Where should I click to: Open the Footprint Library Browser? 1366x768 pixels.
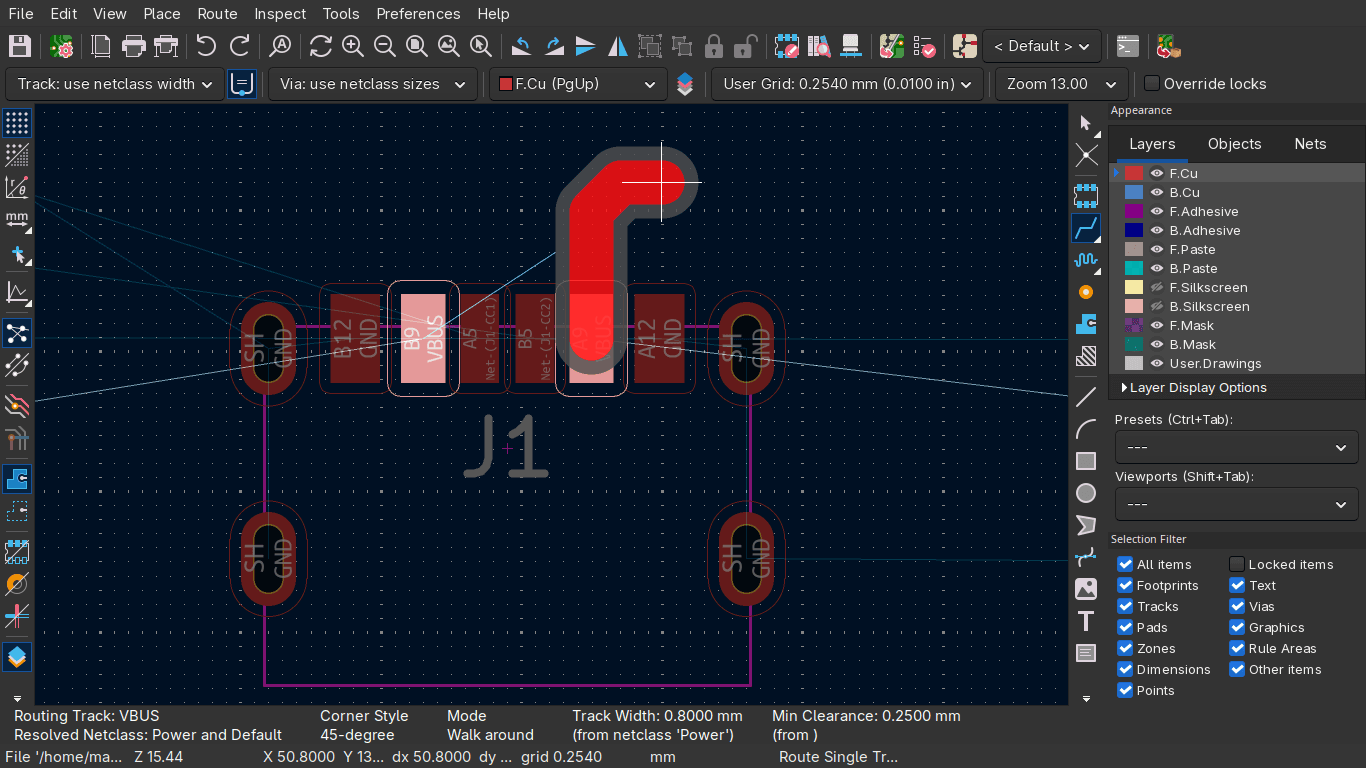pos(819,46)
